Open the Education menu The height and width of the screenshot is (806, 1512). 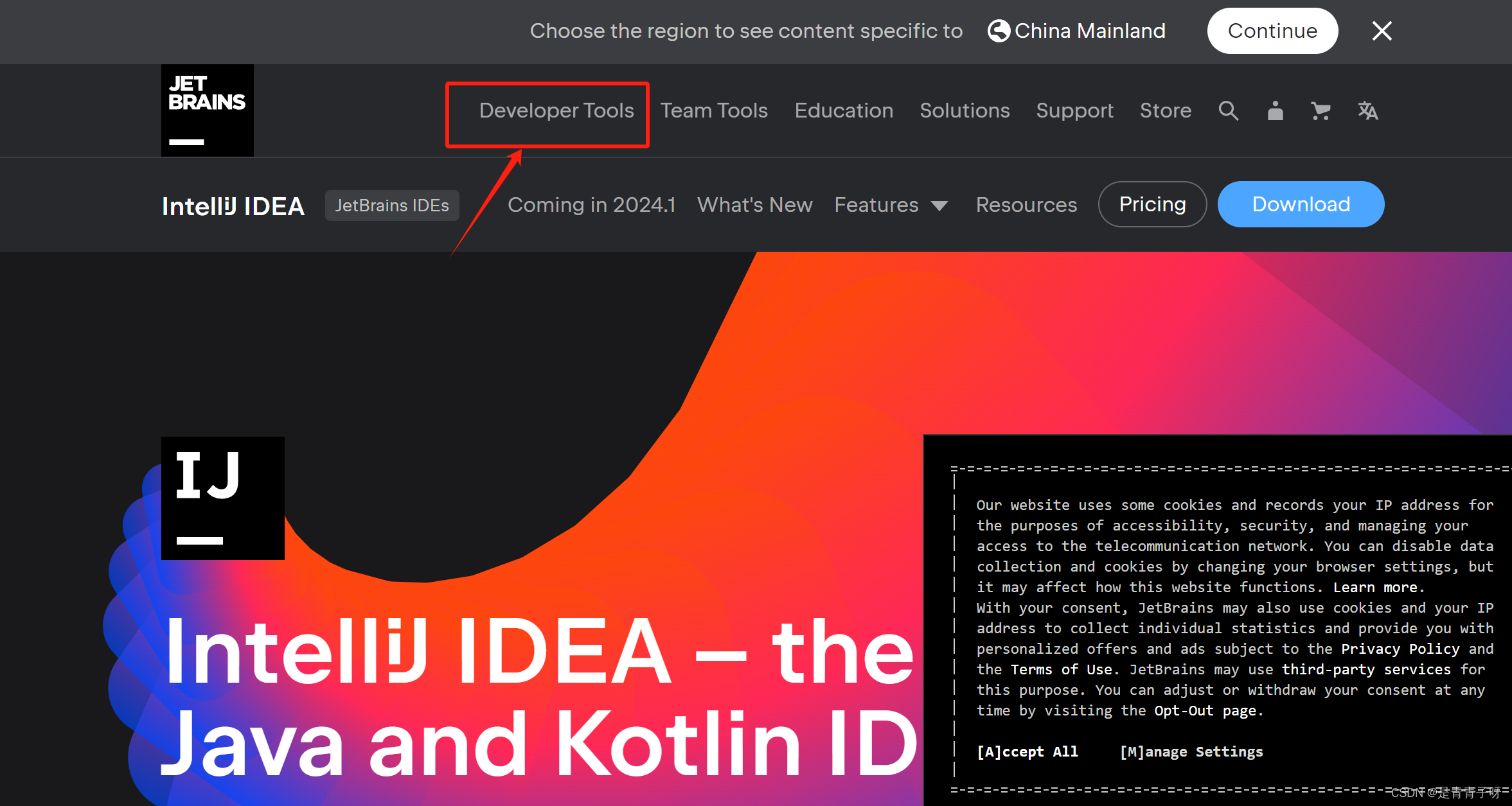844,110
